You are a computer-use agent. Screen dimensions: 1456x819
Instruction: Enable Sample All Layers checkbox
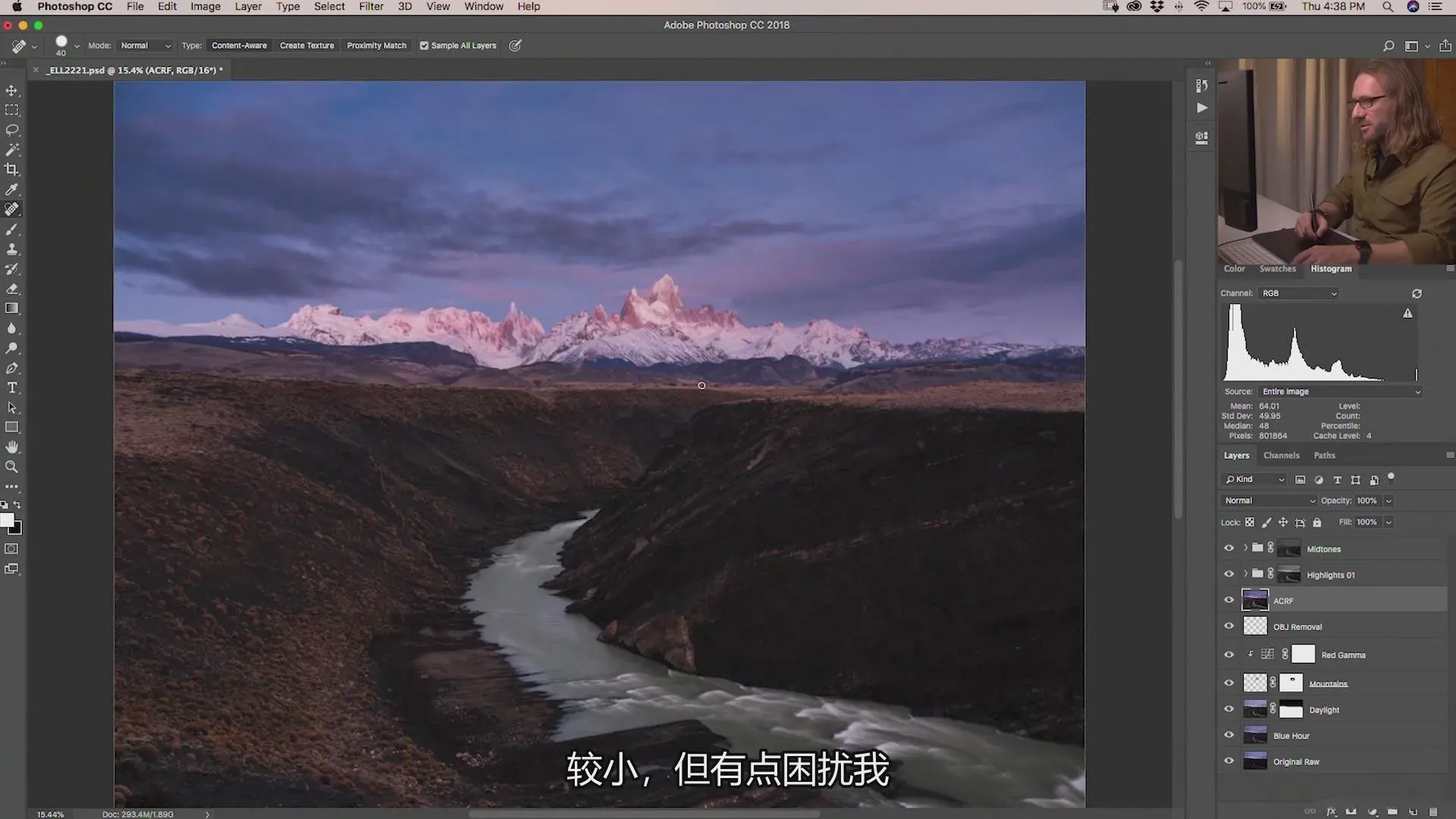pyautogui.click(x=424, y=45)
